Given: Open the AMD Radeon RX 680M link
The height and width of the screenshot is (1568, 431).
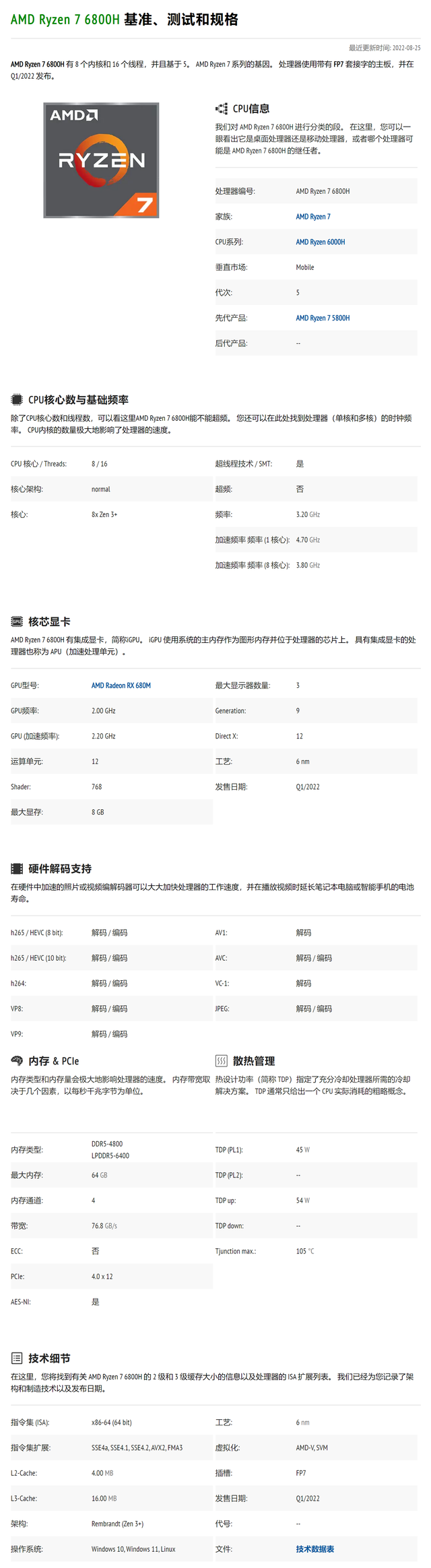Looking at the screenshot, I should (121, 685).
